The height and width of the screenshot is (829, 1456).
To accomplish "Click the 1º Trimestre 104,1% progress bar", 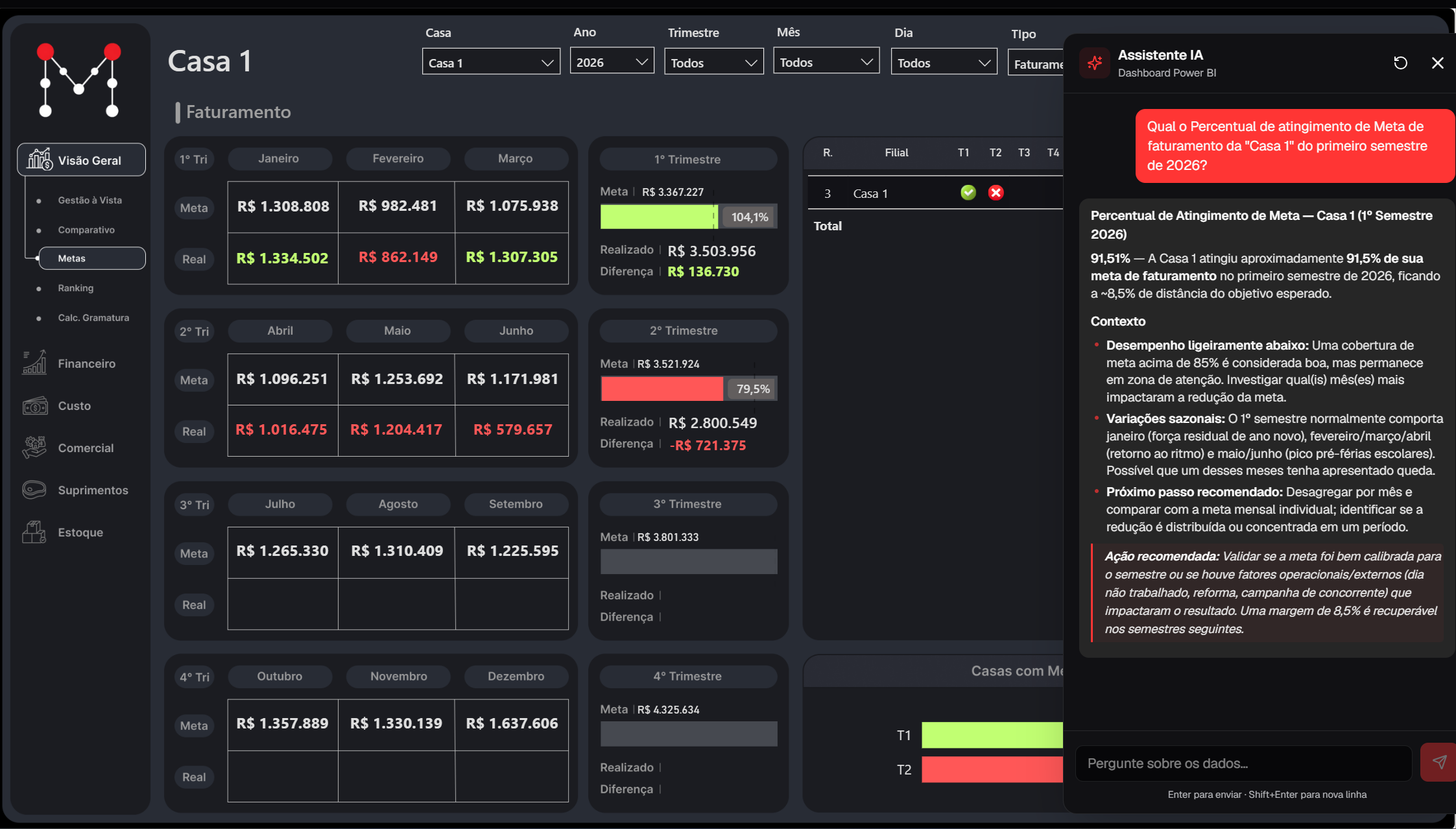I will [688, 217].
